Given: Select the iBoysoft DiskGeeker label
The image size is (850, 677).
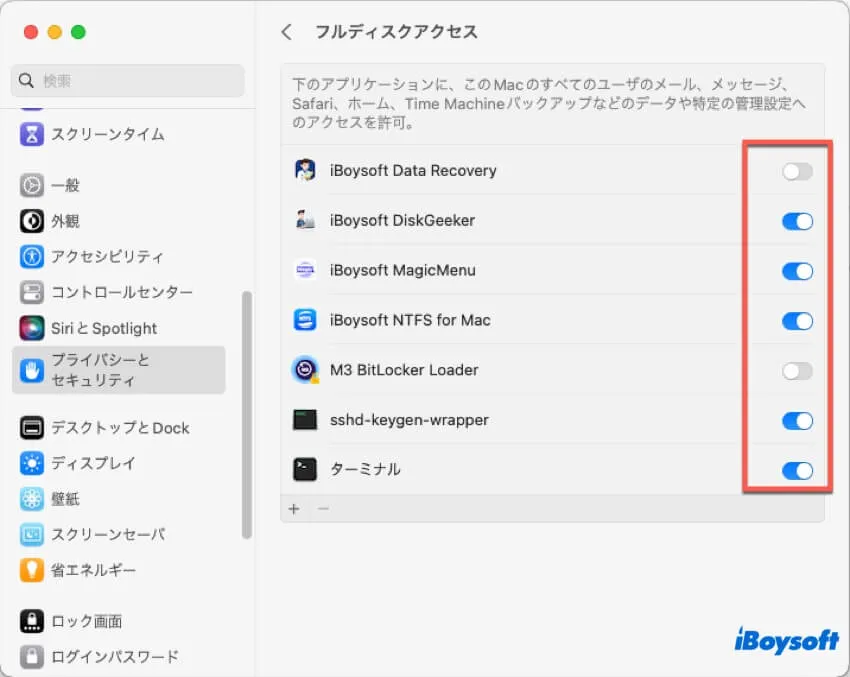Looking at the screenshot, I should point(402,221).
